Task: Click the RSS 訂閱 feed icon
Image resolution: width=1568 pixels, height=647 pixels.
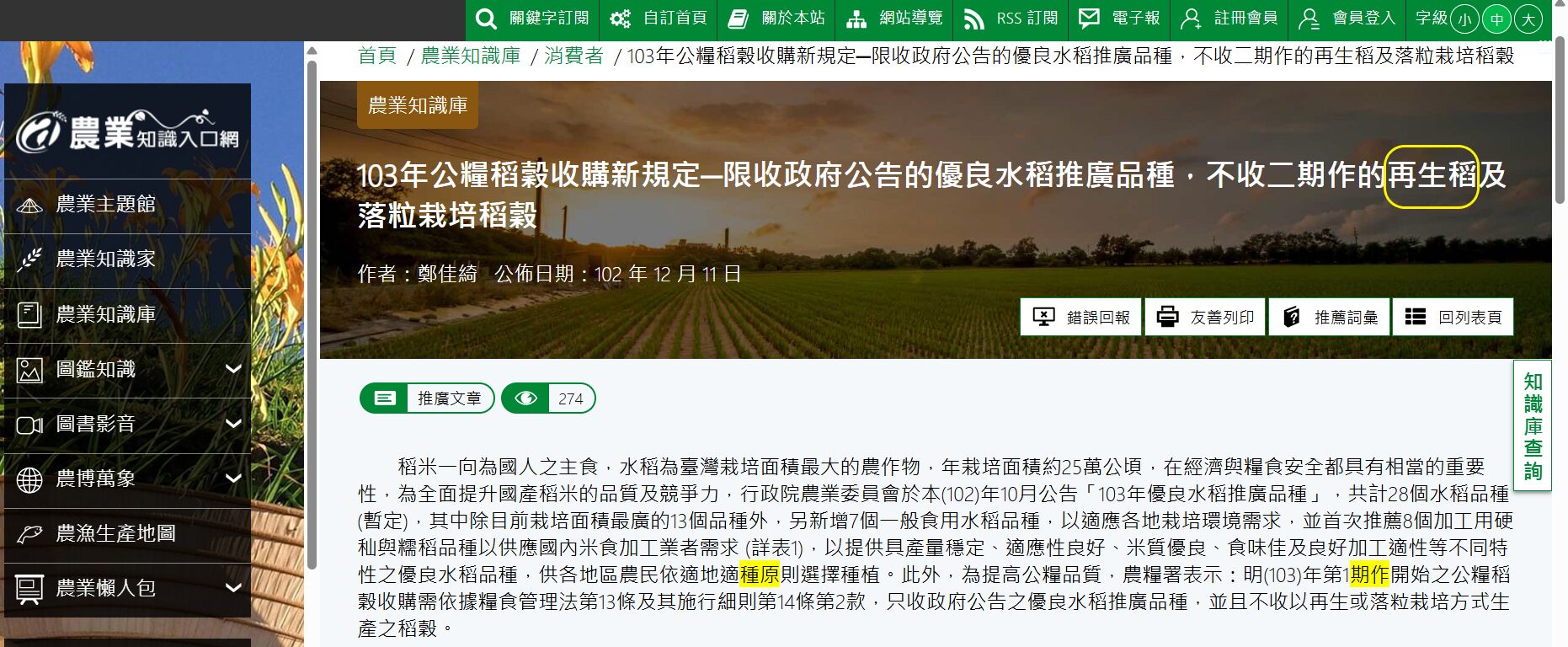Action: (x=974, y=19)
